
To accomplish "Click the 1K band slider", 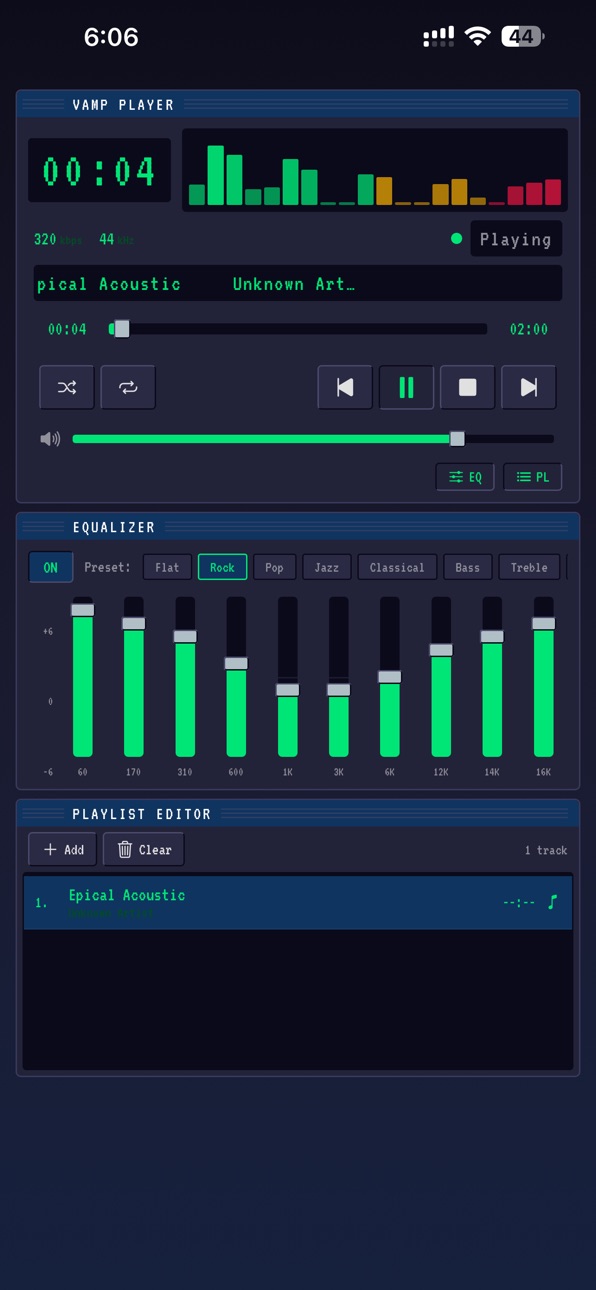I will click(x=287, y=677).
